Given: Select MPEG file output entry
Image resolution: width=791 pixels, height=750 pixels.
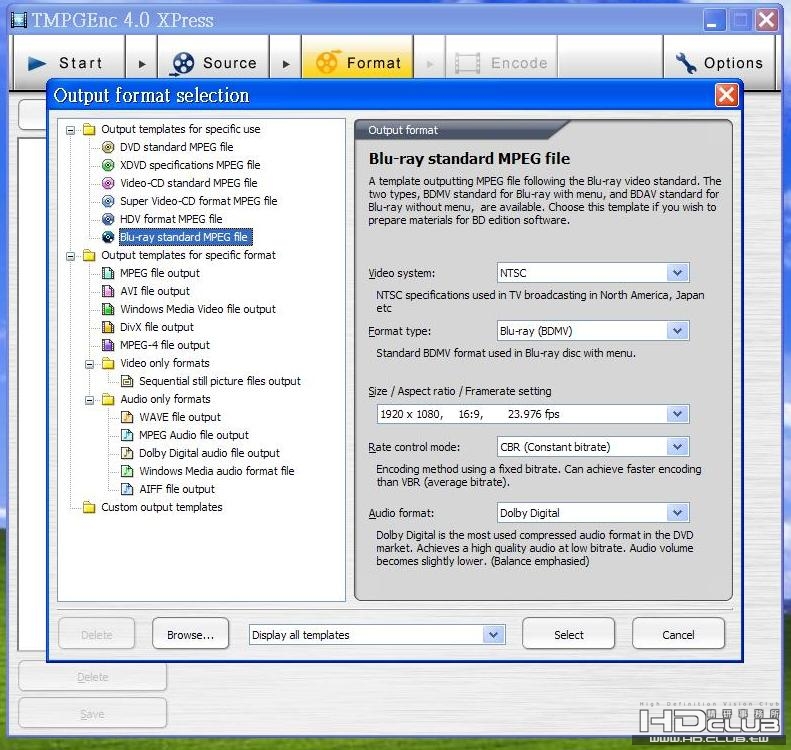Looking at the screenshot, I should pyautogui.click(x=160, y=273).
